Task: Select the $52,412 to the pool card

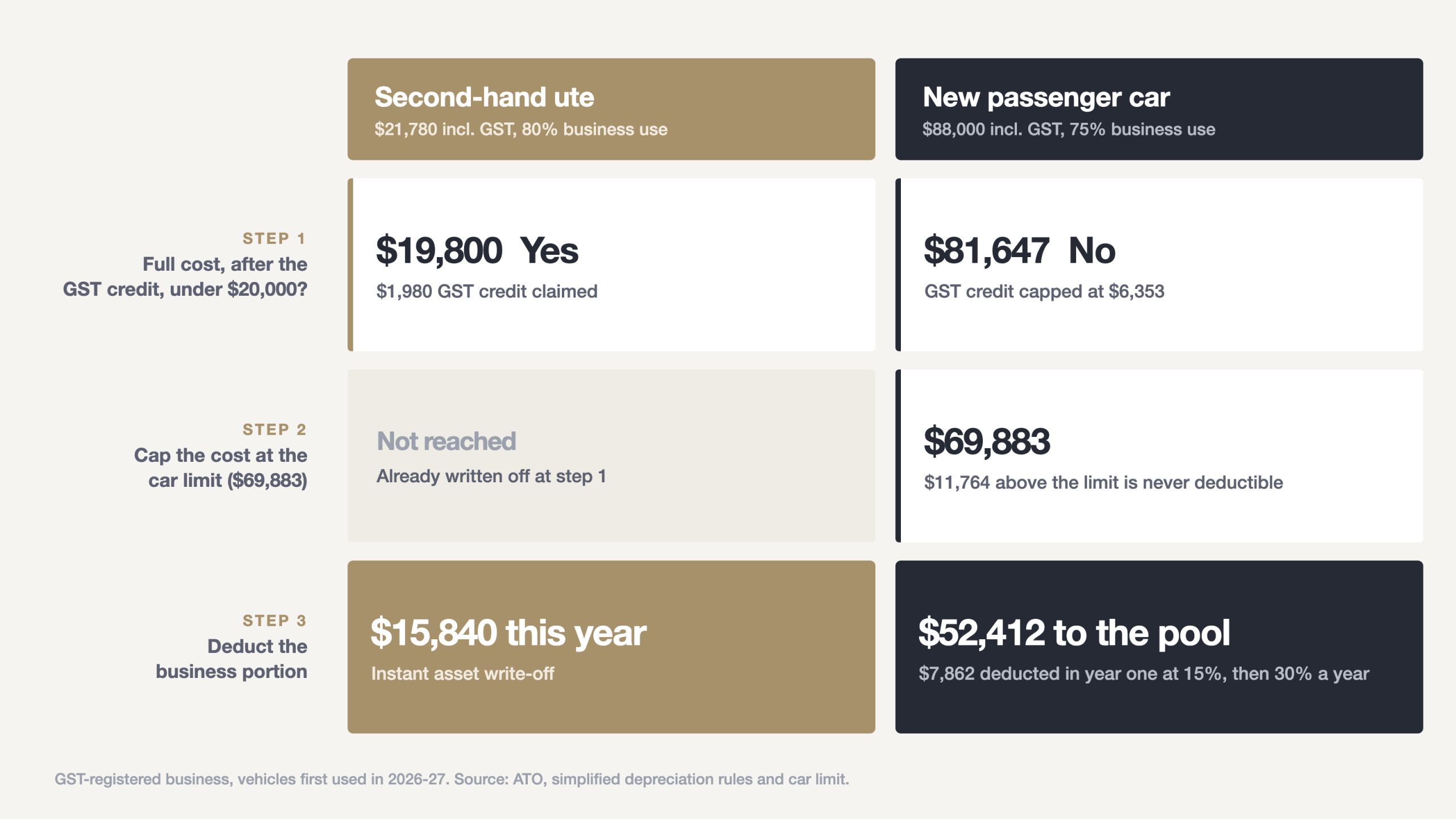Action: (1159, 647)
